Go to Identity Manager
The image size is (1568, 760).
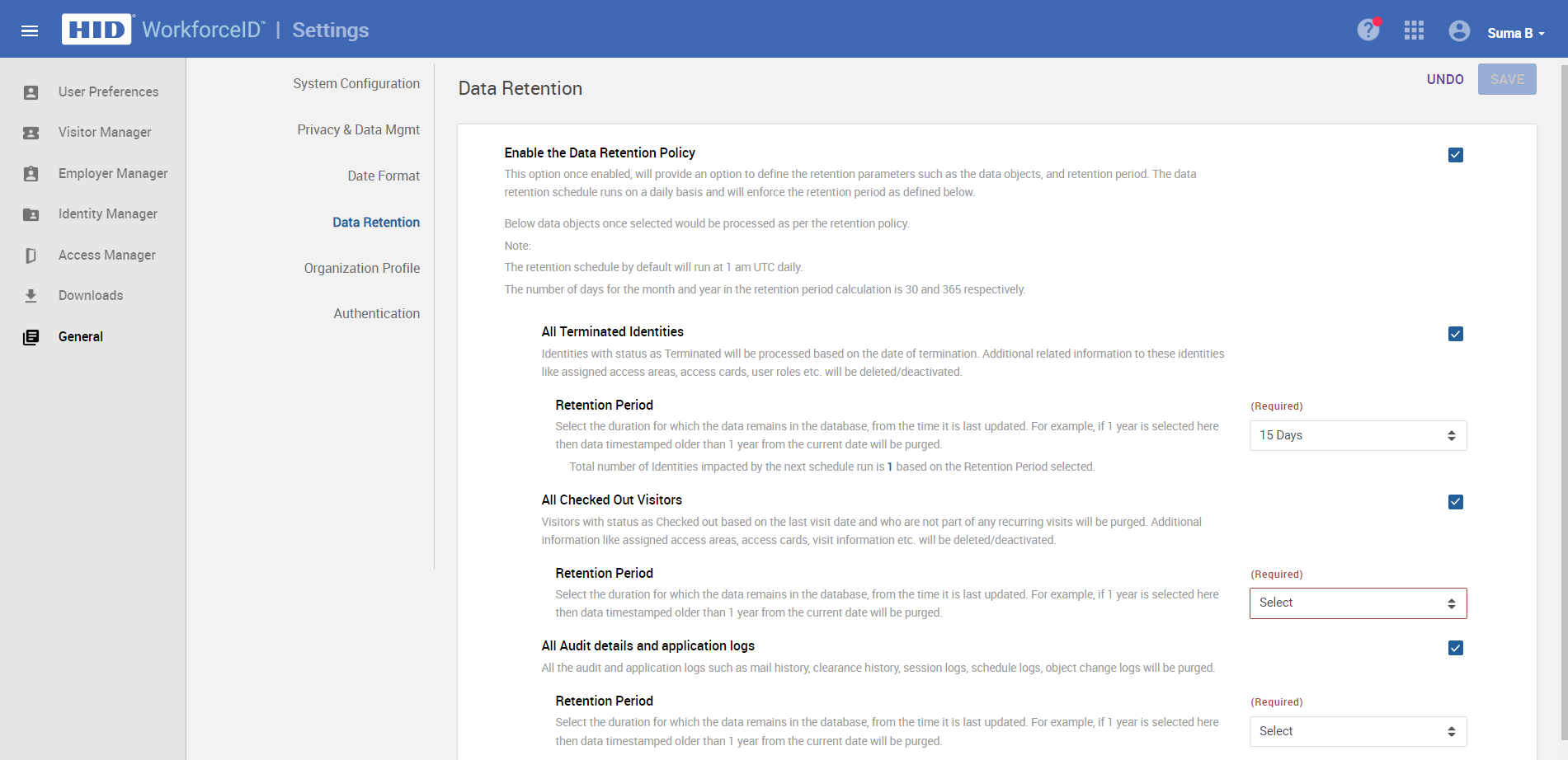coord(107,213)
